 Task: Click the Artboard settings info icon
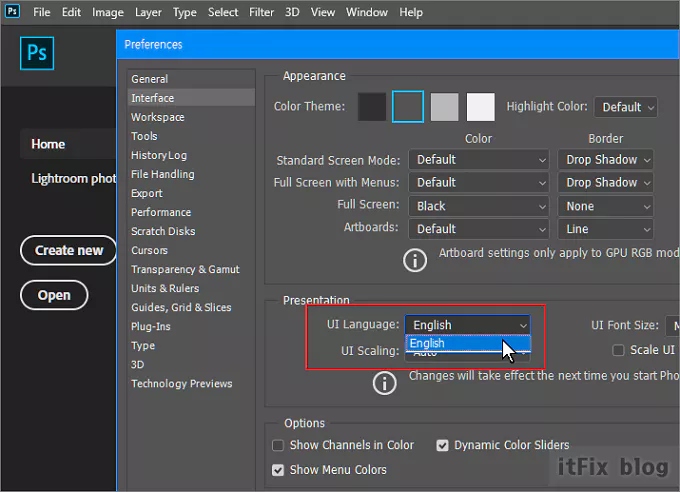pos(415,260)
